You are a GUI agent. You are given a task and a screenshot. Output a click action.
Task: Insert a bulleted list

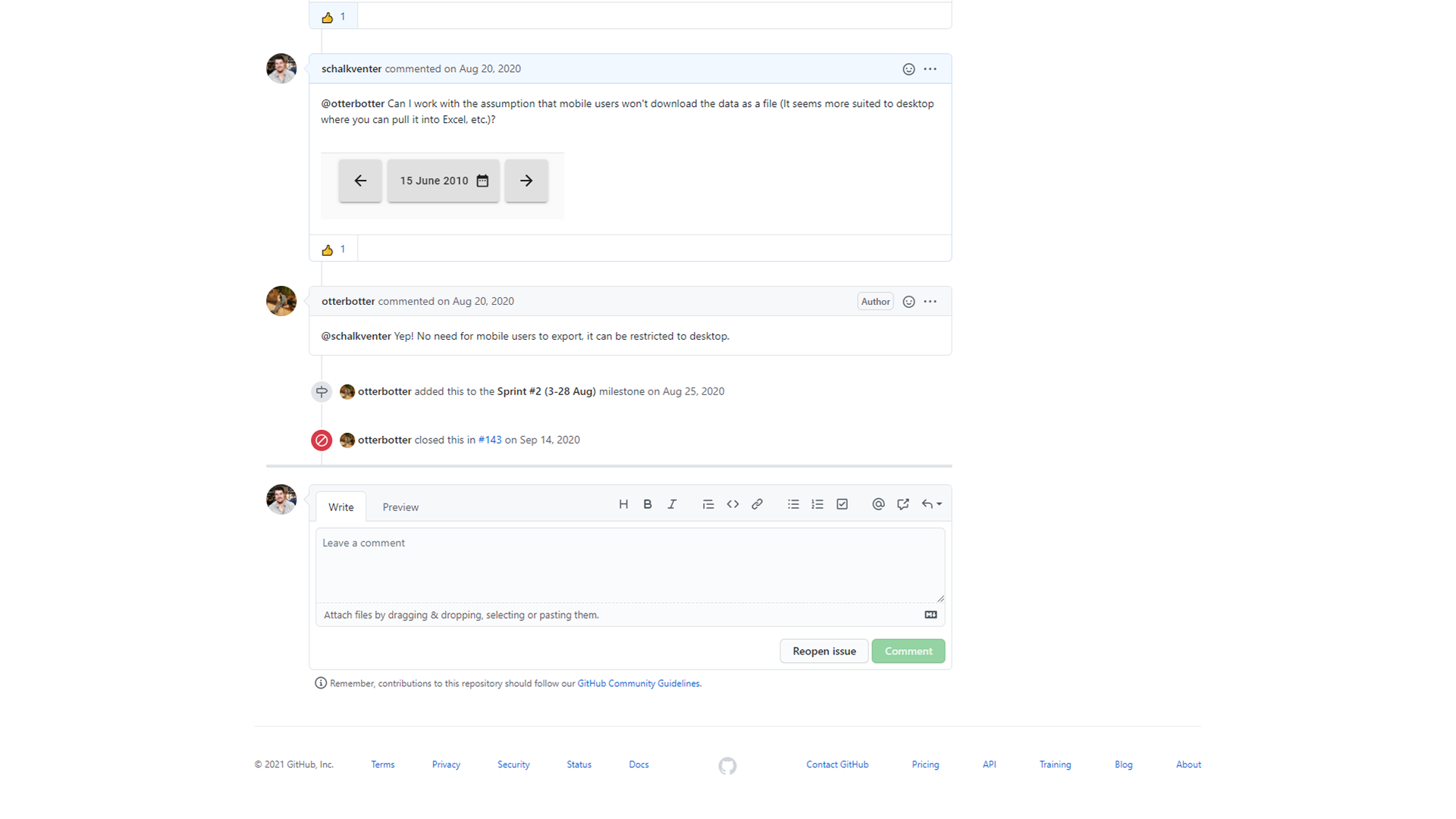click(793, 504)
